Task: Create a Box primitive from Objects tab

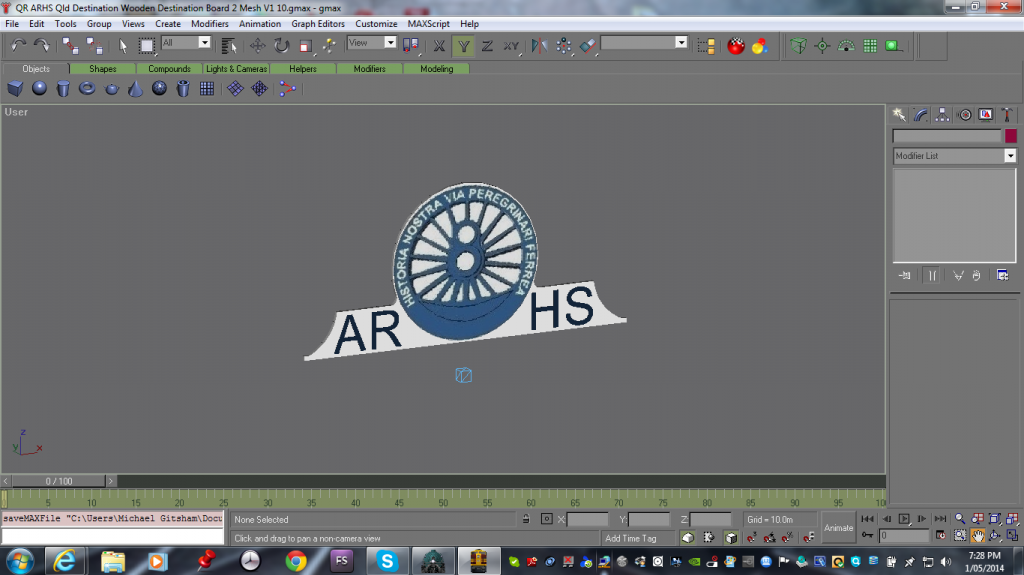Action: (15, 88)
